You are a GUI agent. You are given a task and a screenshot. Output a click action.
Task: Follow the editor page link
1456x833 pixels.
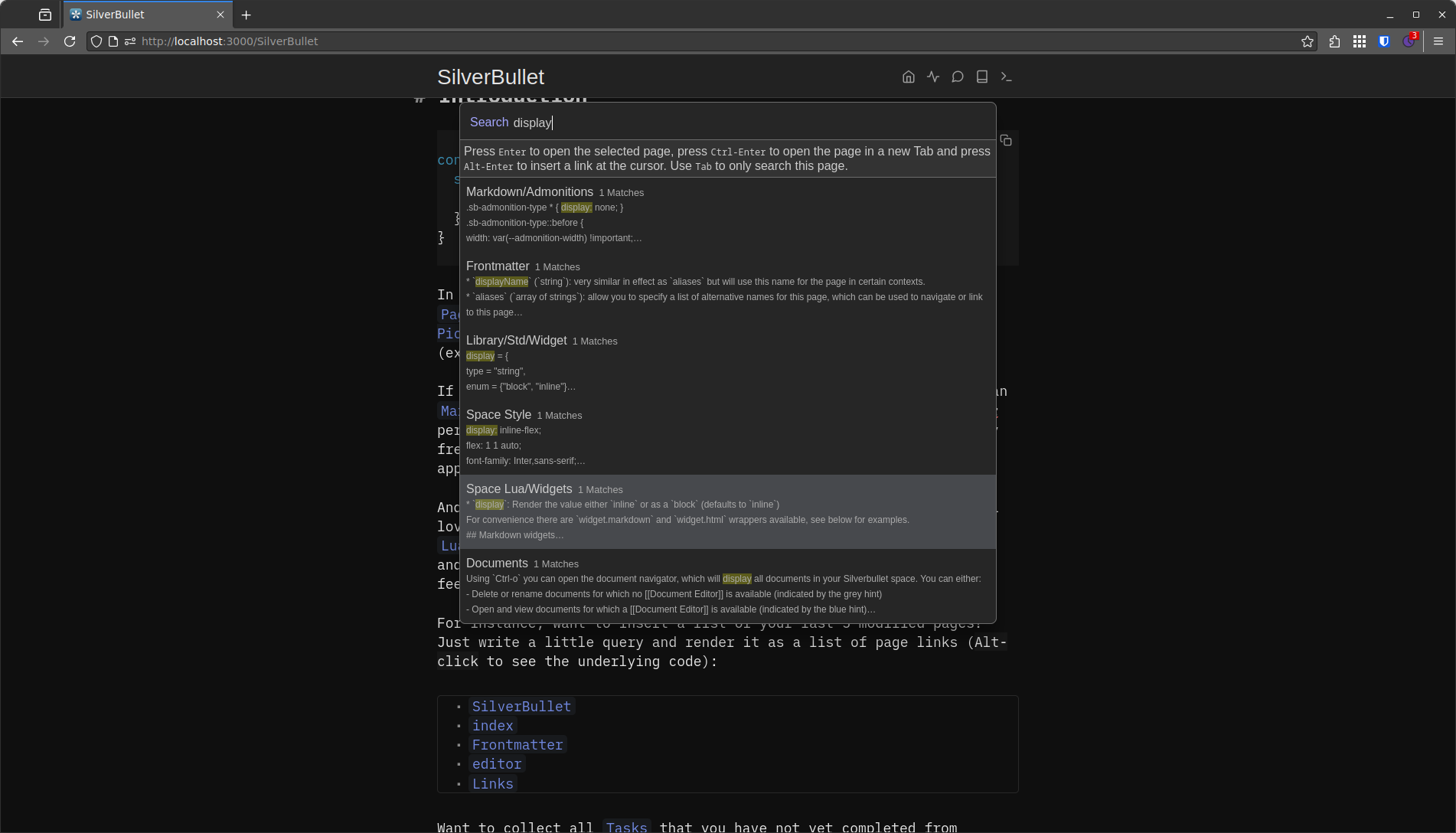pyautogui.click(x=497, y=764)
